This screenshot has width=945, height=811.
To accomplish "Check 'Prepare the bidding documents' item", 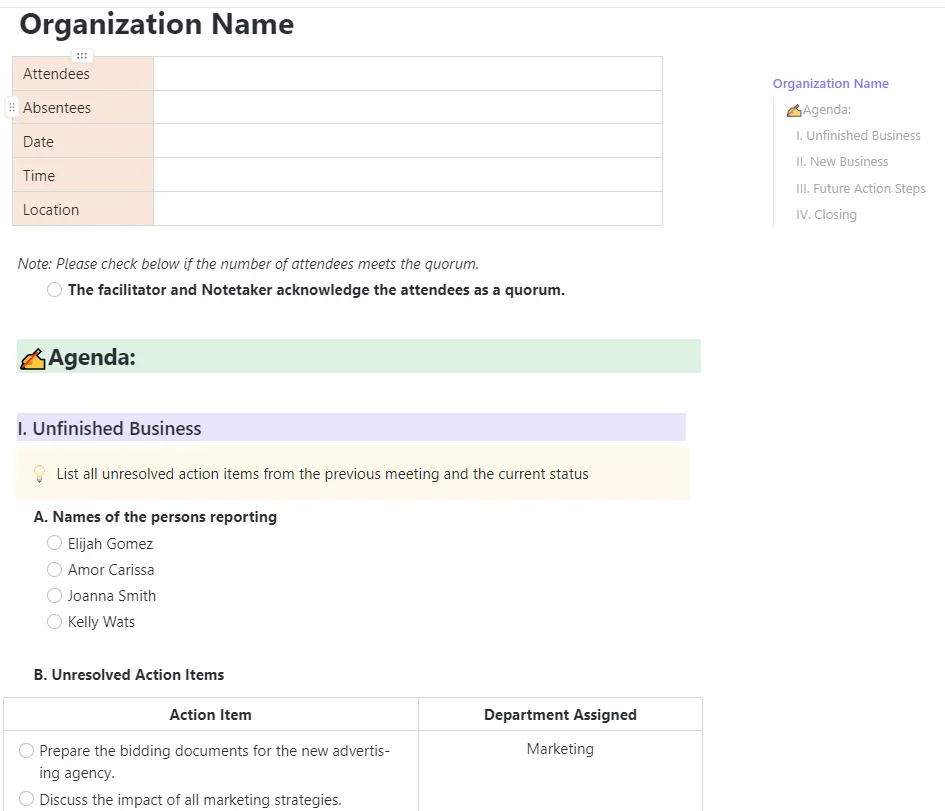I will 27,750.
